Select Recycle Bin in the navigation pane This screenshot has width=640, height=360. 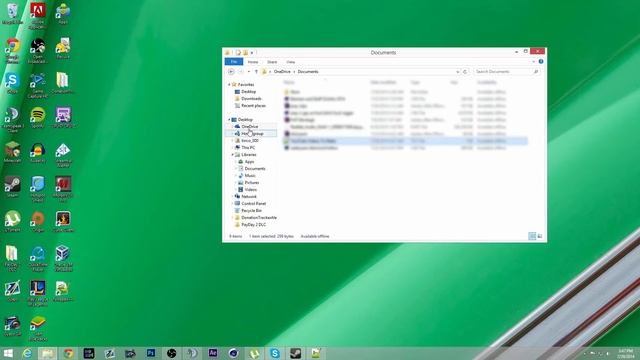click(248, 210)
